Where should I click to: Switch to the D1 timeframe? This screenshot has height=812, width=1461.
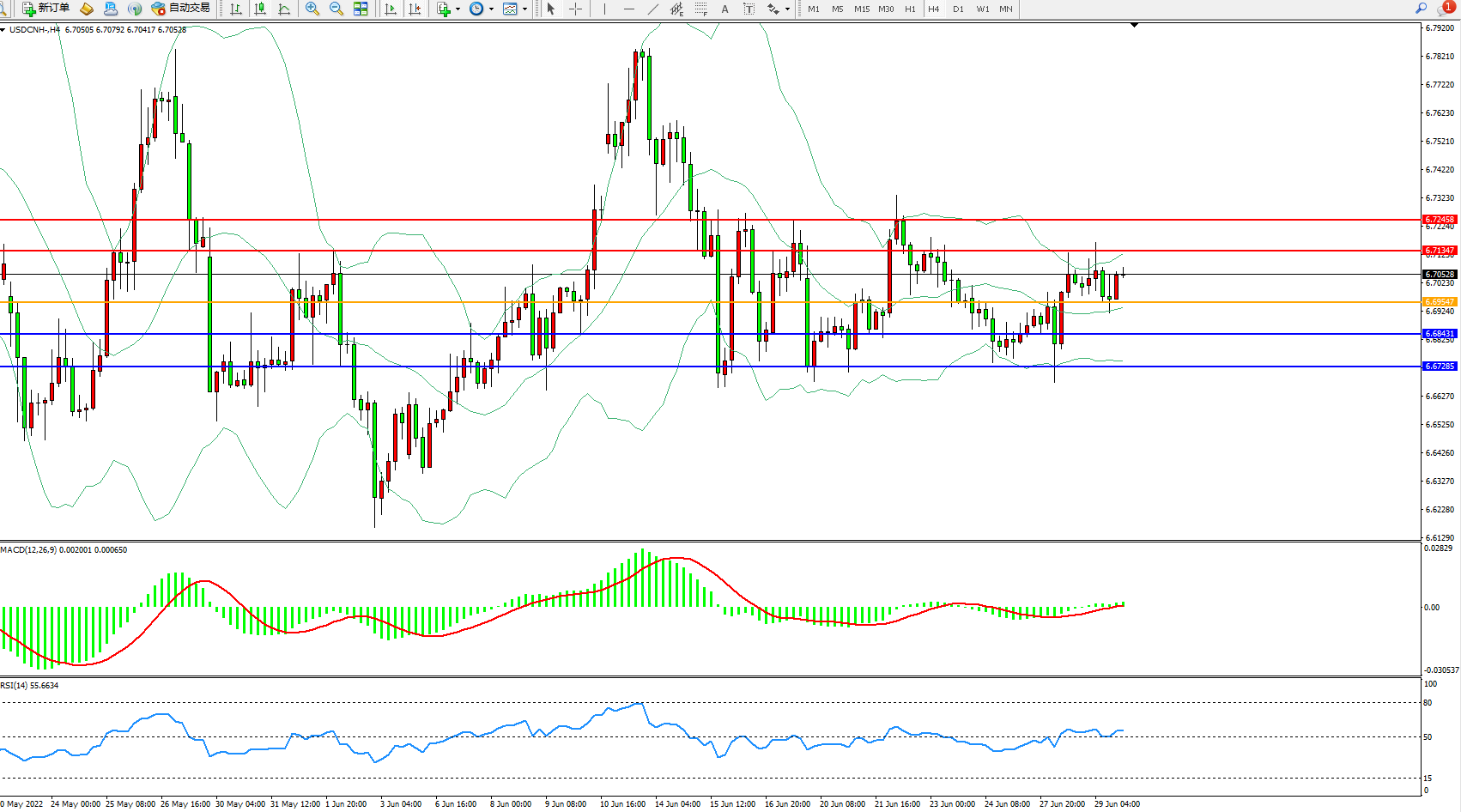click(x=958, y=9)
